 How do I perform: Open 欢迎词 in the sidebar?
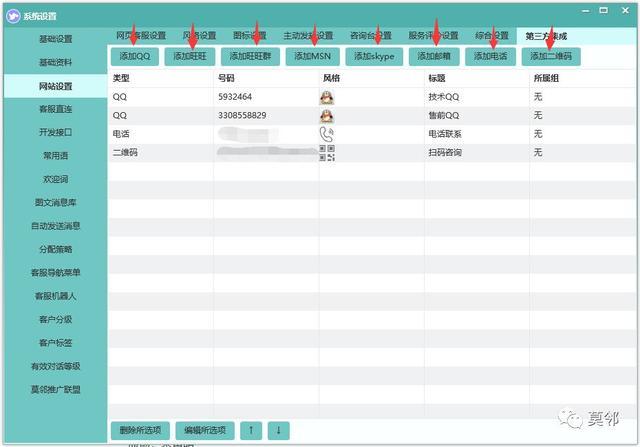[x=56, y=179]
